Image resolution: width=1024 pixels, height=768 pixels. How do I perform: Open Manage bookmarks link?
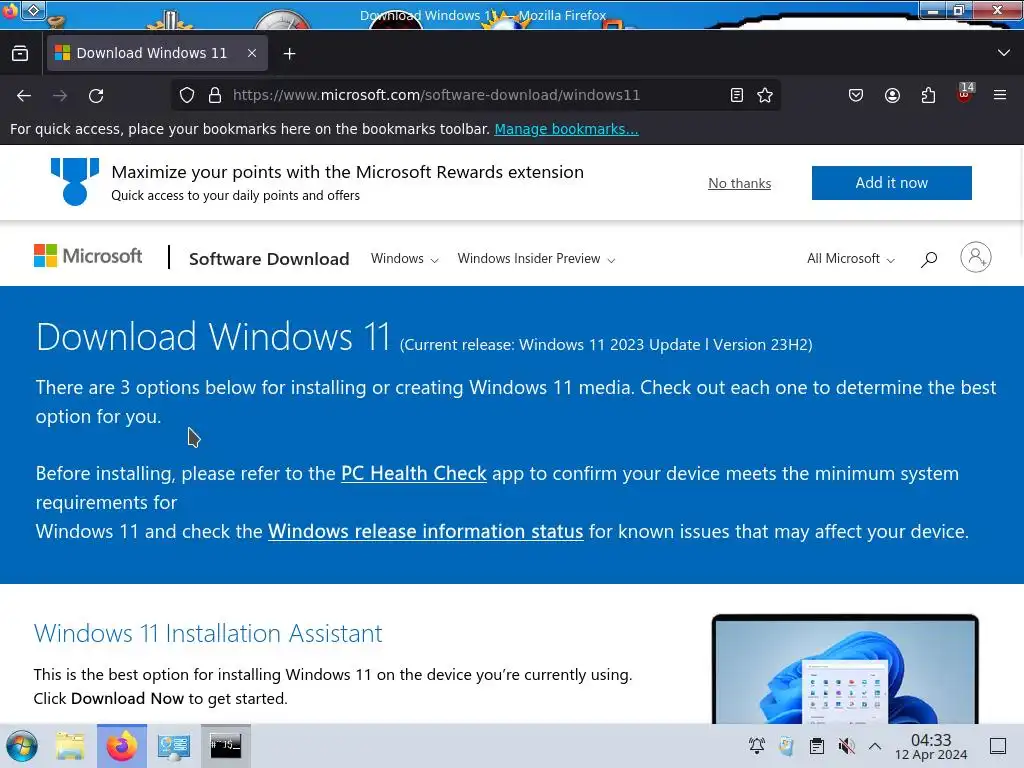coord(566,129)
